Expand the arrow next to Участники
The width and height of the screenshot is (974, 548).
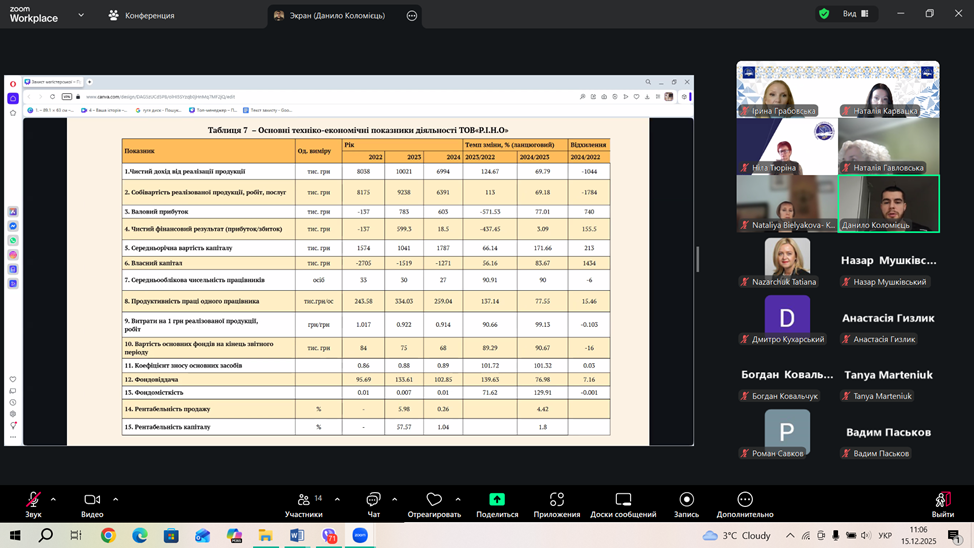pos(337,499)
